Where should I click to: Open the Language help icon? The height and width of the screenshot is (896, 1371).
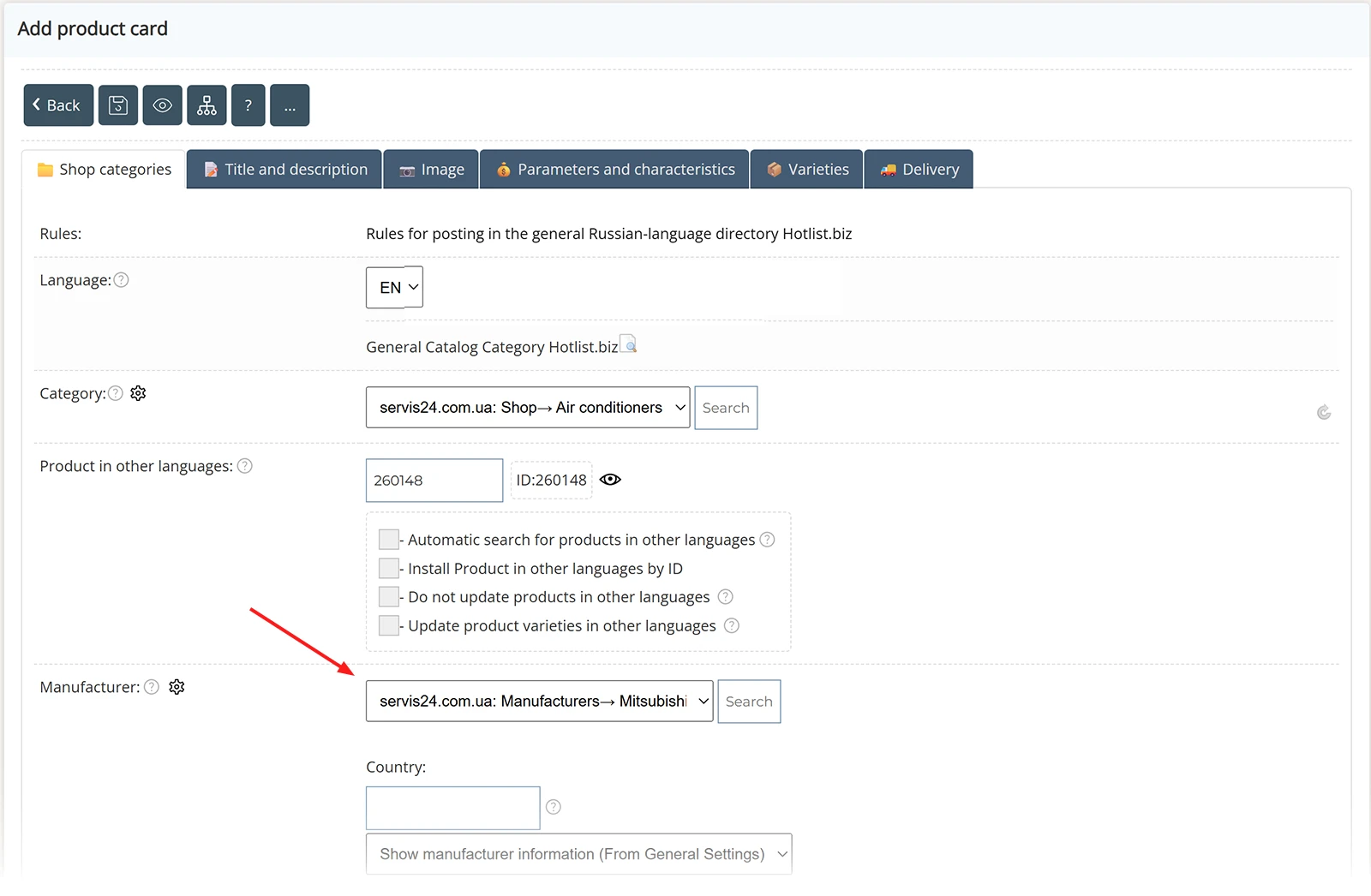pos(122,280)
